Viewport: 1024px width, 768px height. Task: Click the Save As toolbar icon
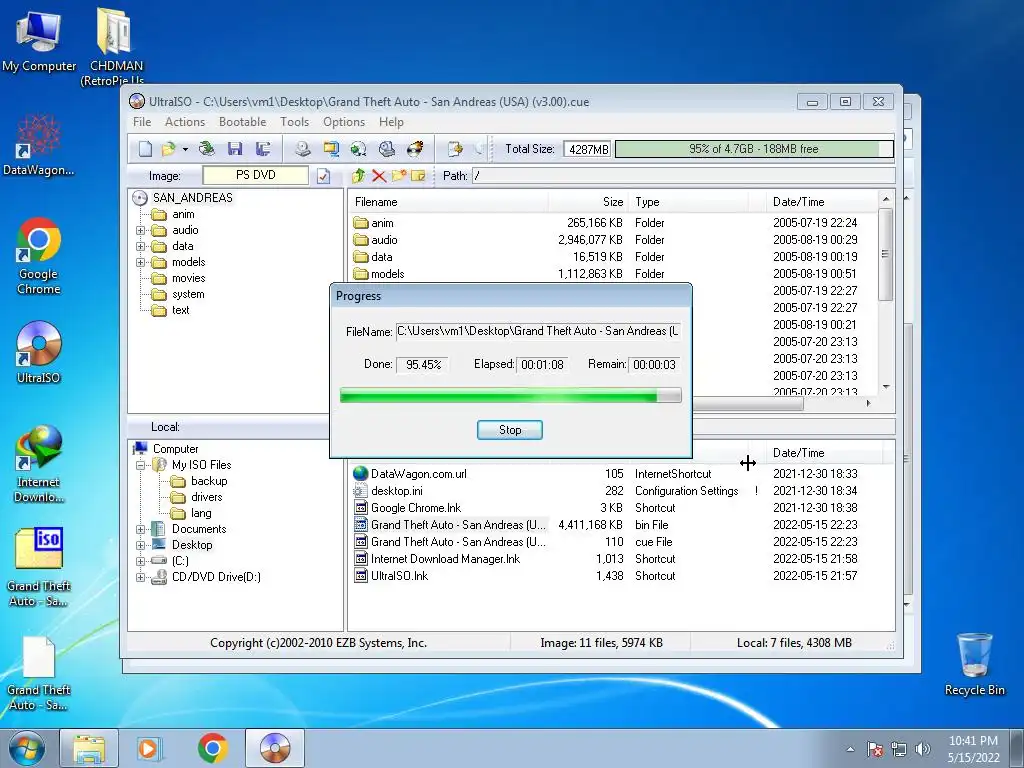[263, 149]
